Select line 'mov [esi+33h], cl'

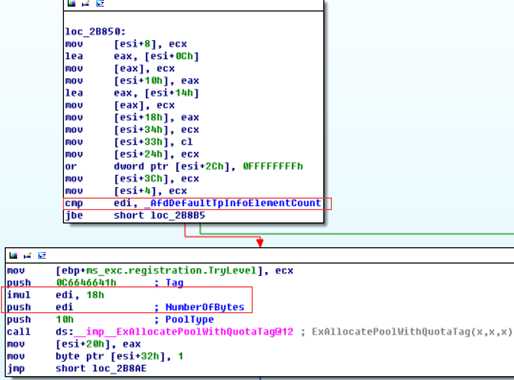point(129,142)
